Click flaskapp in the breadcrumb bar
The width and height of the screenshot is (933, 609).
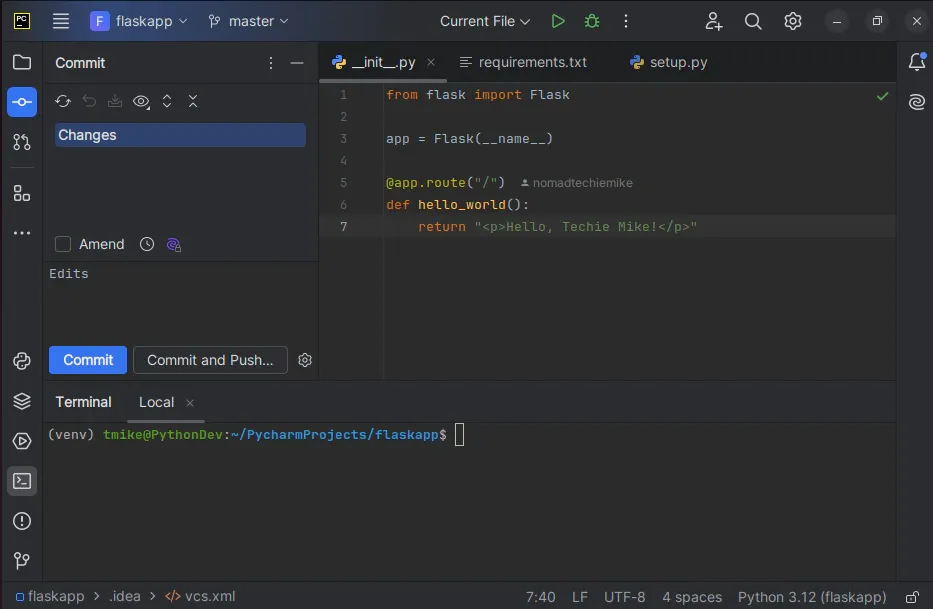50,596
